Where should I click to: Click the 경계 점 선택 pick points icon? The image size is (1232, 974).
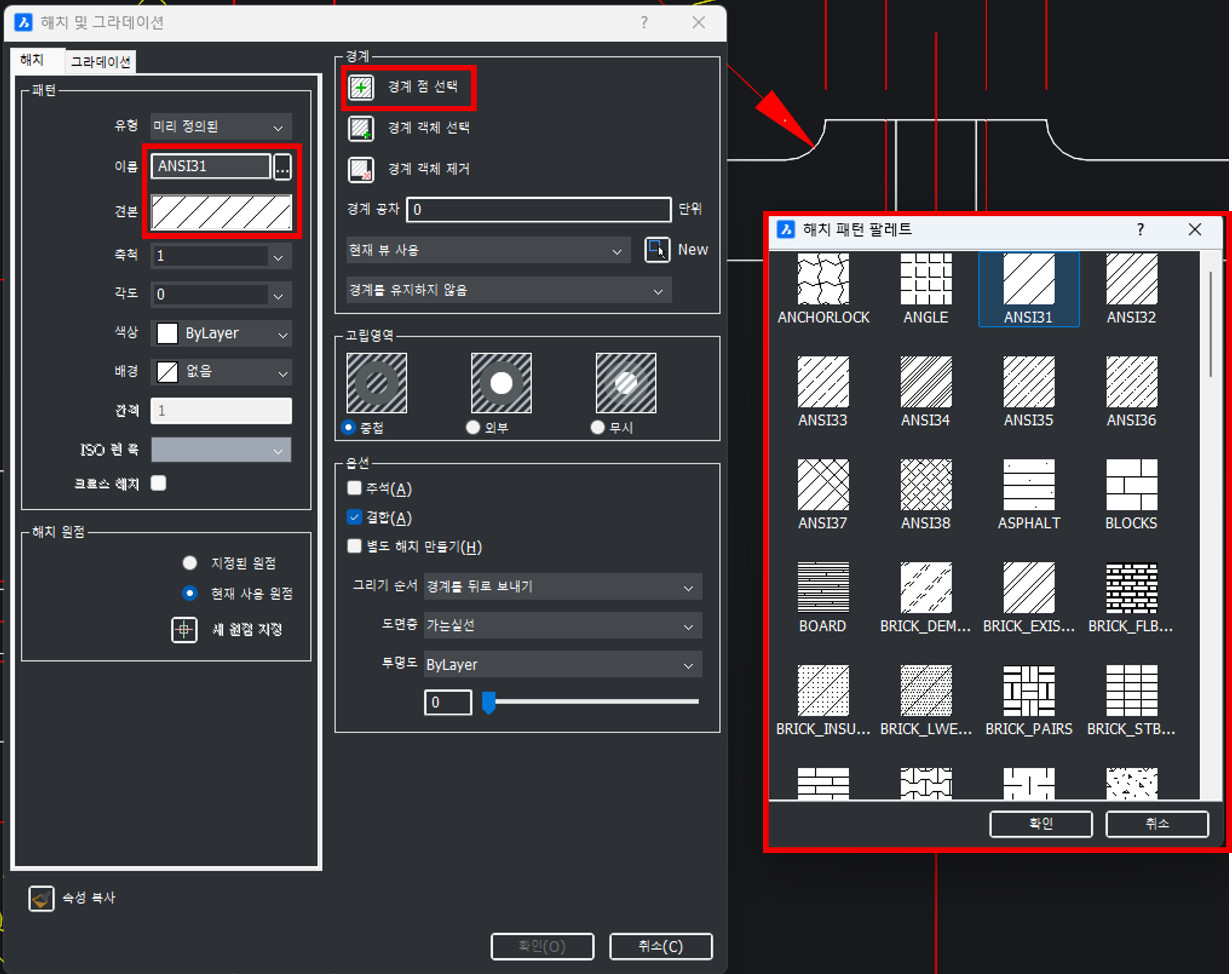click(361, 88)
